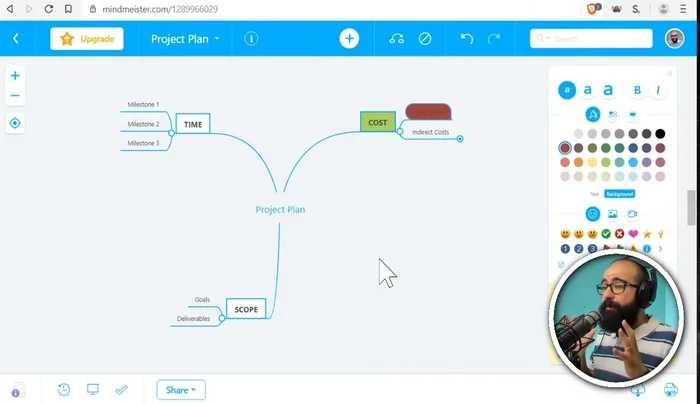
Task: Undo the last action
Action: coord(467,39)
